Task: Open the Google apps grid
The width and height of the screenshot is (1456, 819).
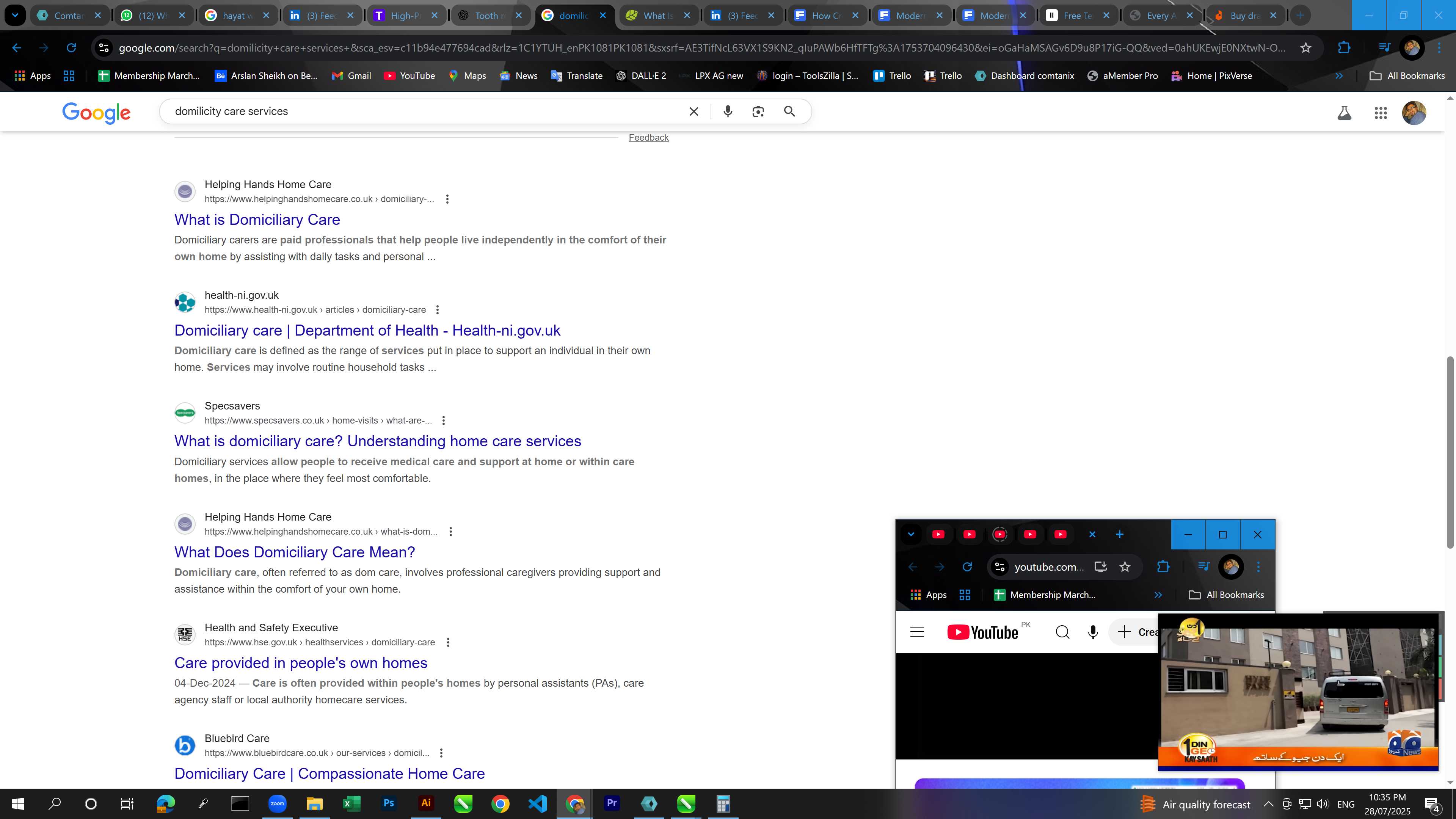Action: pos(1380,113)
